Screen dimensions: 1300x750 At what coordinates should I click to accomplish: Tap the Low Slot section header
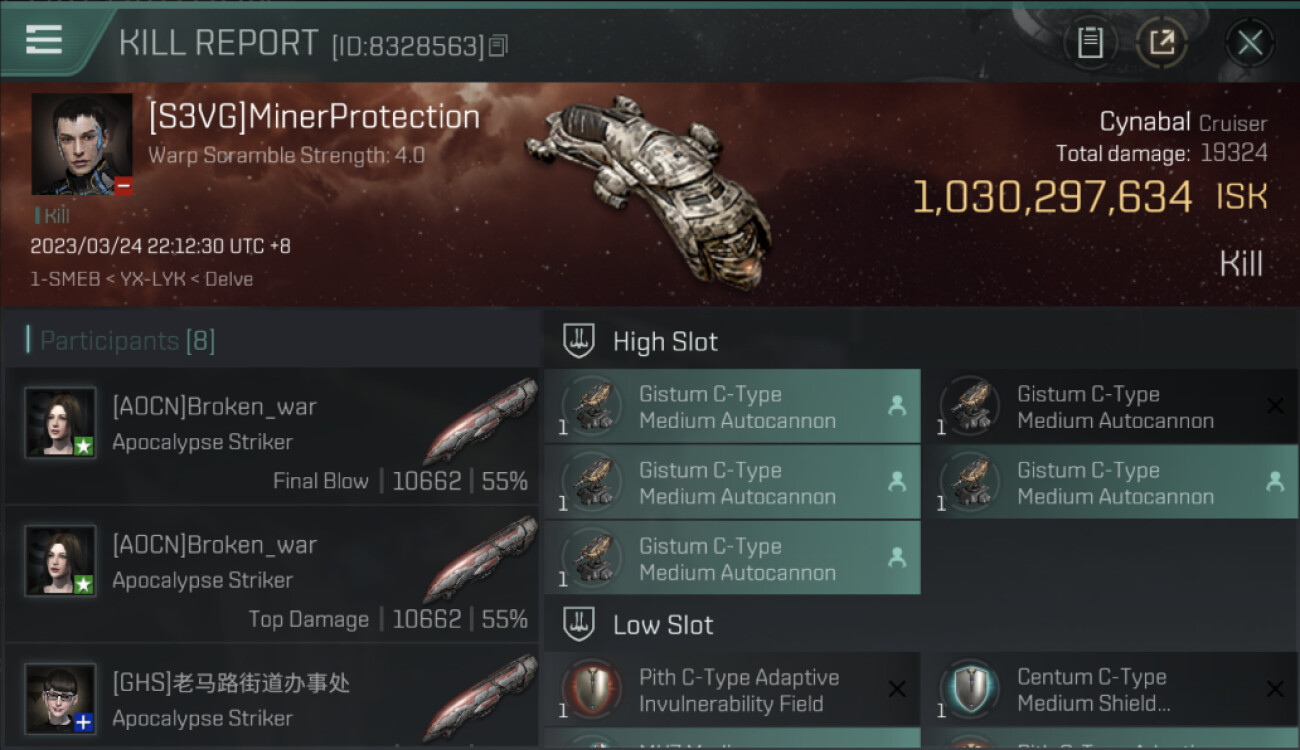663,626
